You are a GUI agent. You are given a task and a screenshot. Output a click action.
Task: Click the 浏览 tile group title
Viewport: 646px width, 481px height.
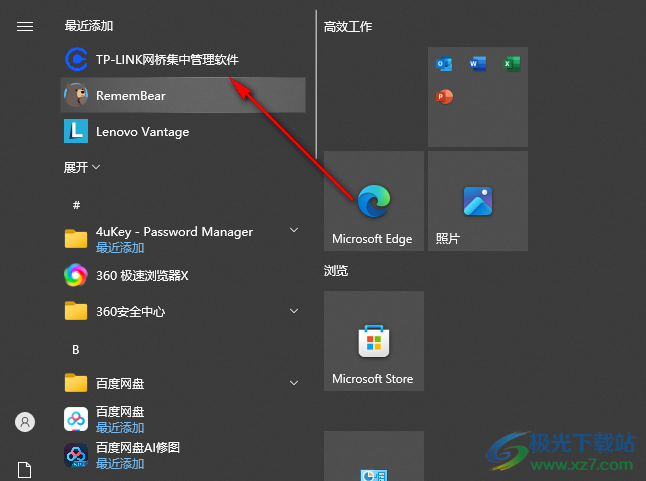coord(336,271)
